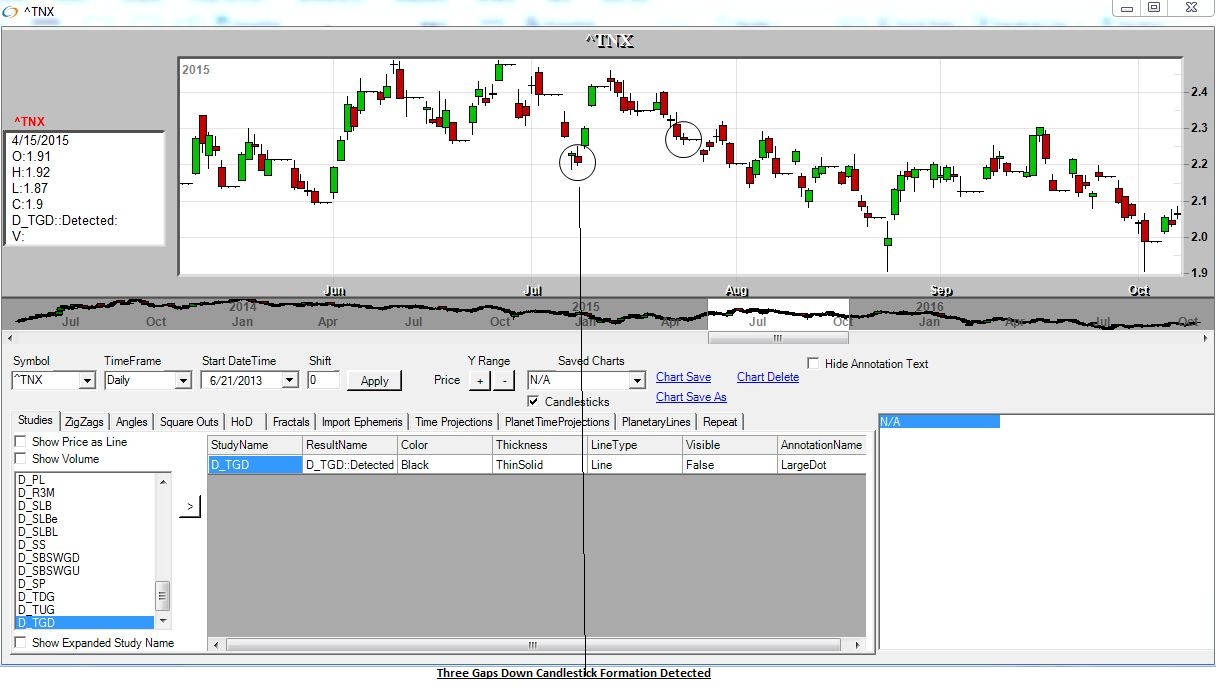Click the Shift input field
1216x692 pixels.
tap(323, 381)
